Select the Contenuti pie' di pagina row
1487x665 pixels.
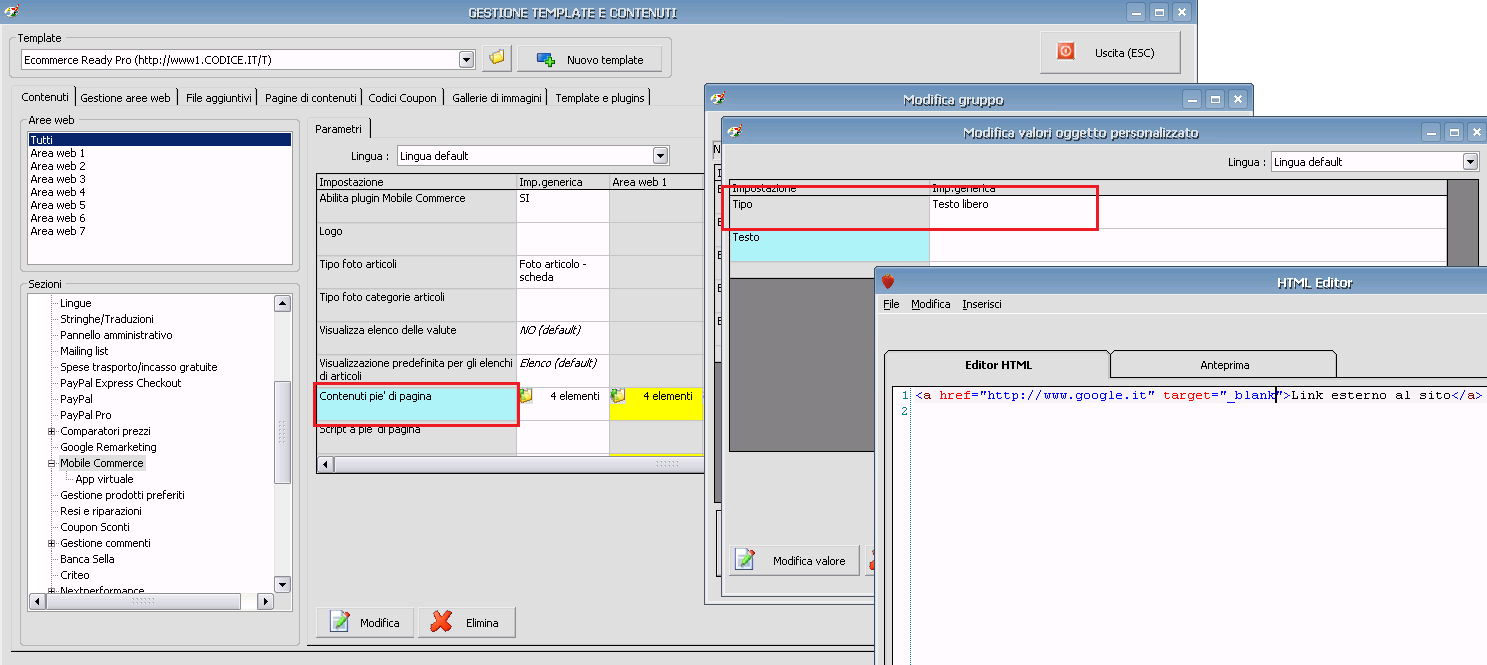[x=416, y=403]
